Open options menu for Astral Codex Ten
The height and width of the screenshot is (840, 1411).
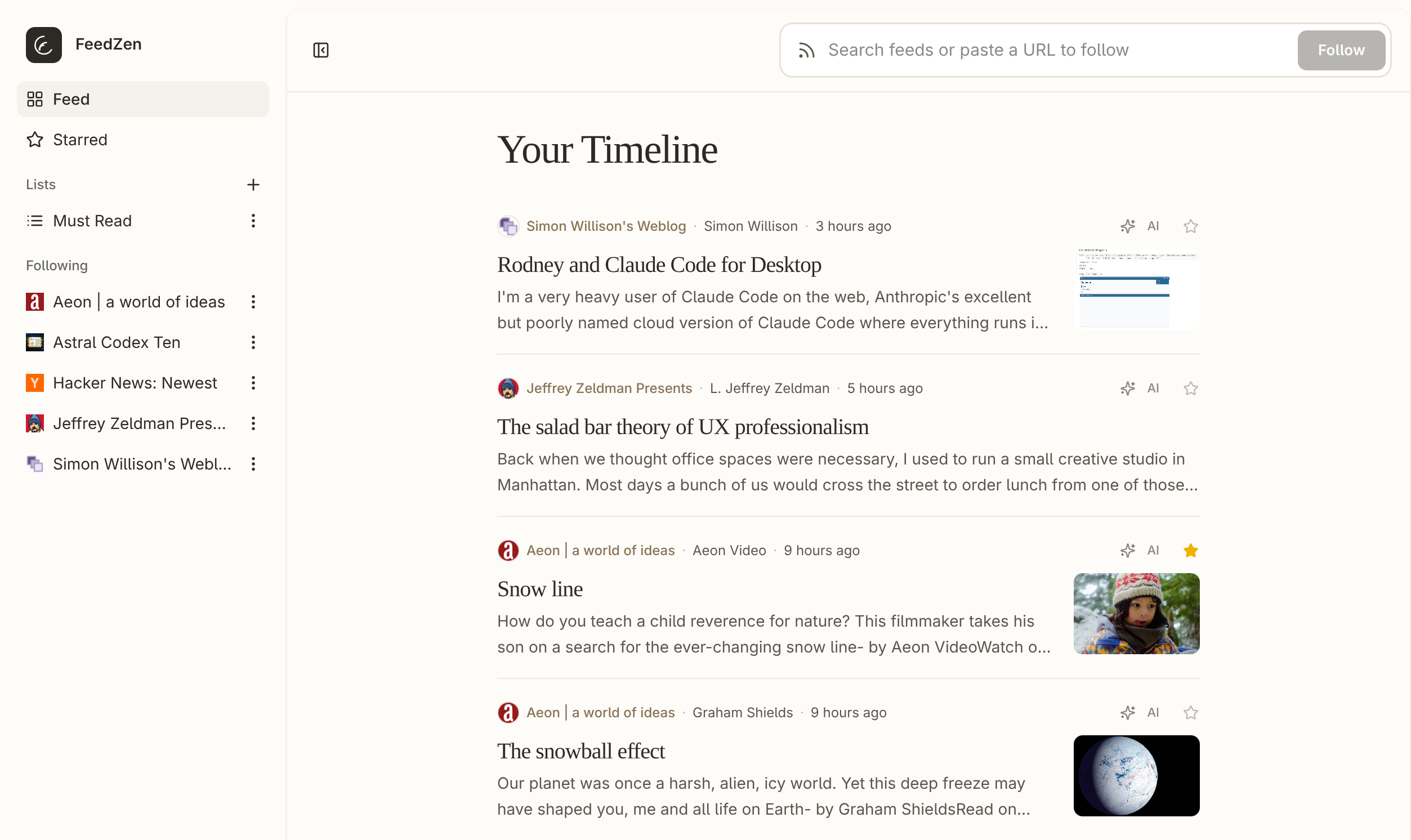pyautogui.click(x=253, y=342)
